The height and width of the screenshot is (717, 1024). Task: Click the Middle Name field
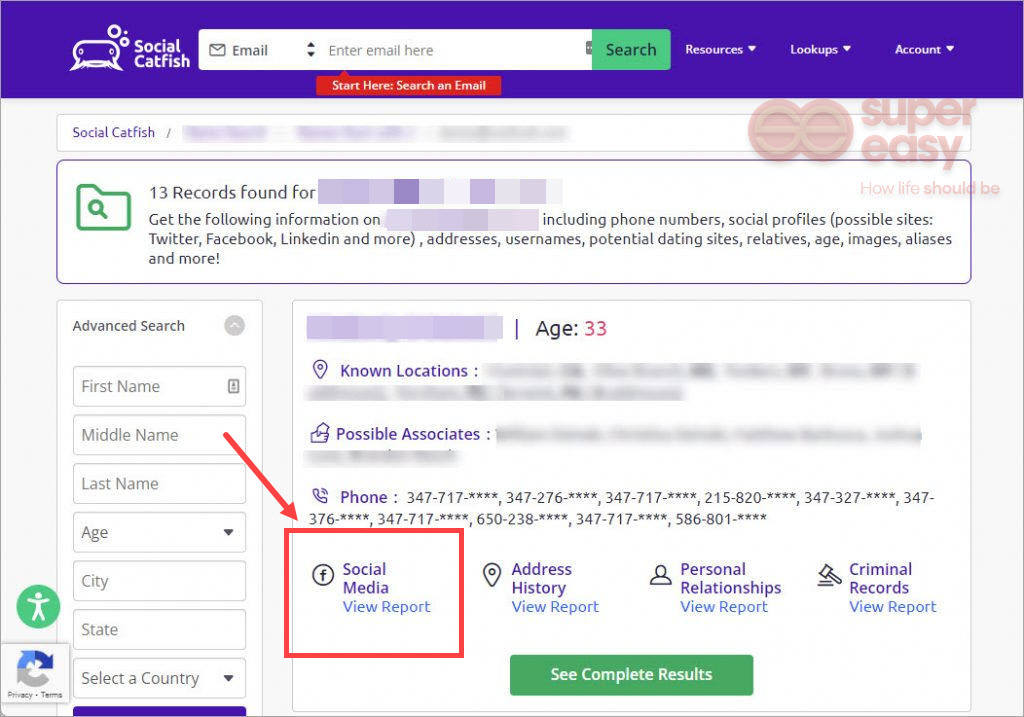(159, 435)
